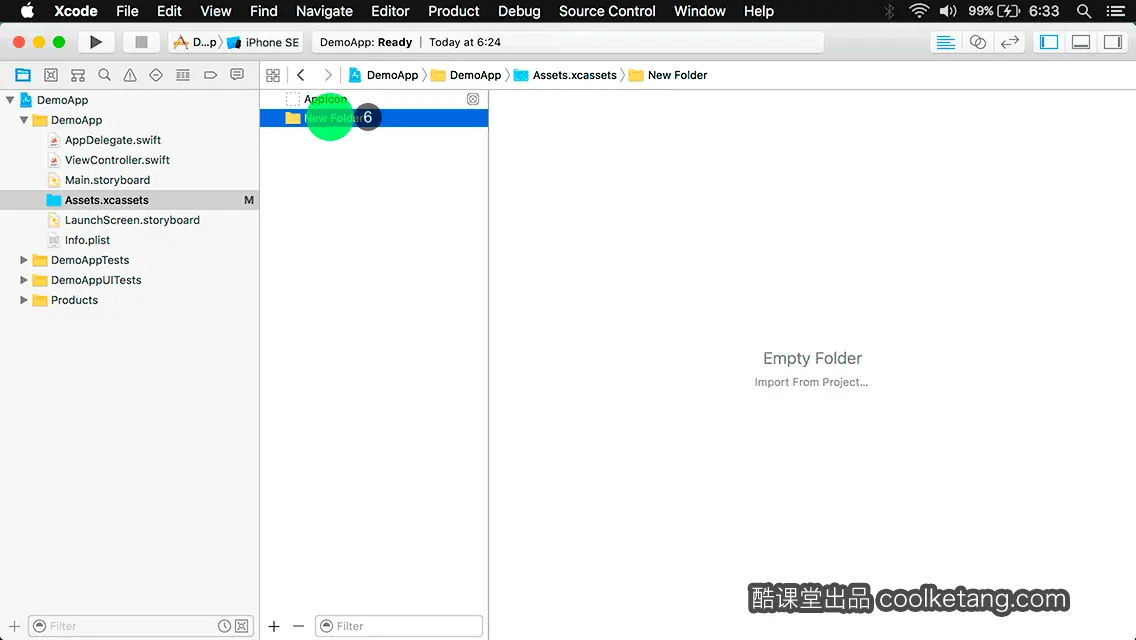Open LaunchScreen.storyboard

(132, 220)
